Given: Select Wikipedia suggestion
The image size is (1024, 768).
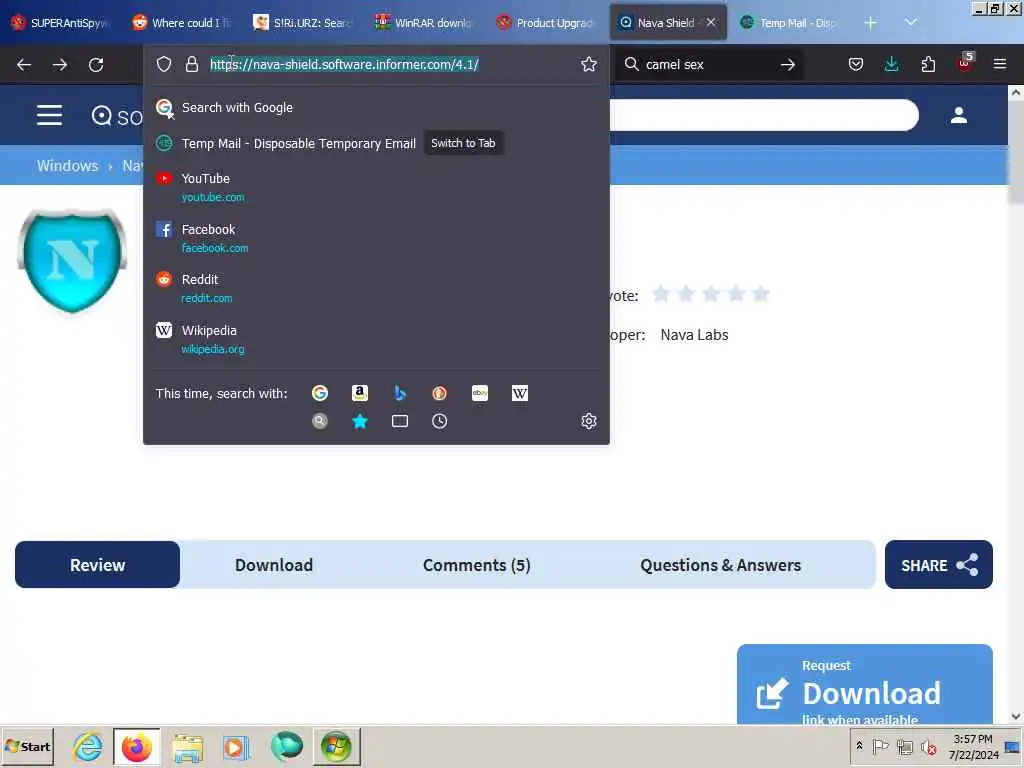Looking at the screenshot, I should (x=376, y=339).
